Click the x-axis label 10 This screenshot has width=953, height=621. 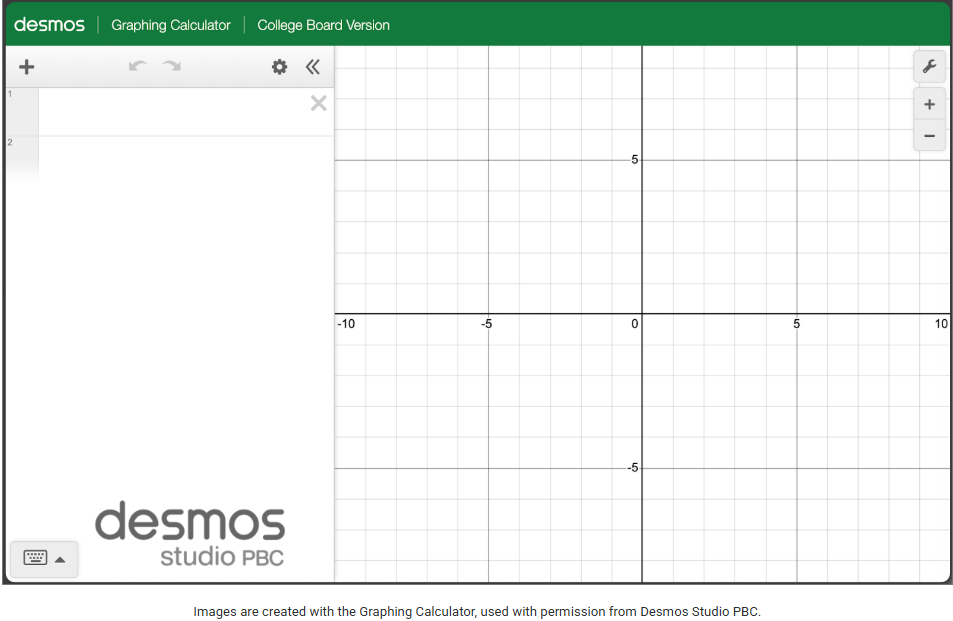coord(941,324)
